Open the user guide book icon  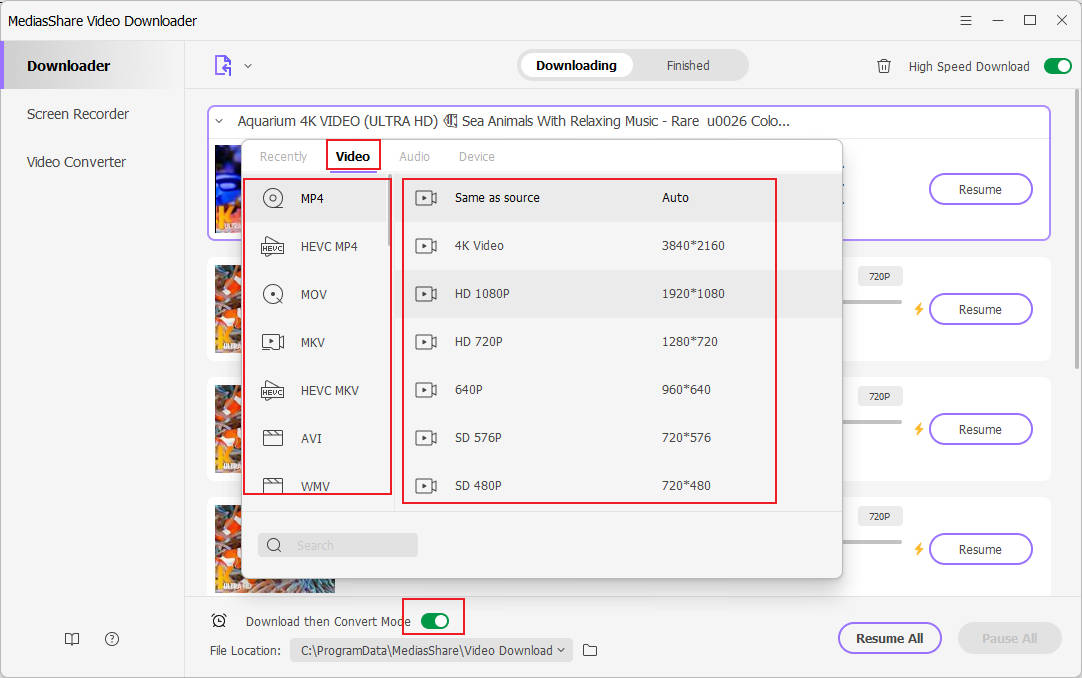[x=72, y=639]
